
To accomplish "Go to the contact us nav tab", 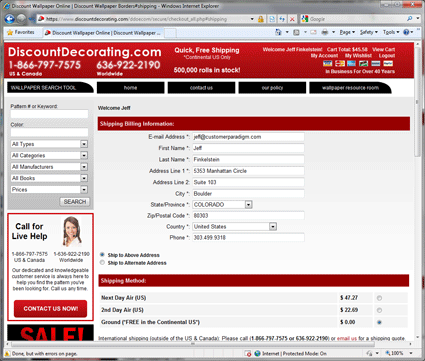I will (x=201, y=88).
